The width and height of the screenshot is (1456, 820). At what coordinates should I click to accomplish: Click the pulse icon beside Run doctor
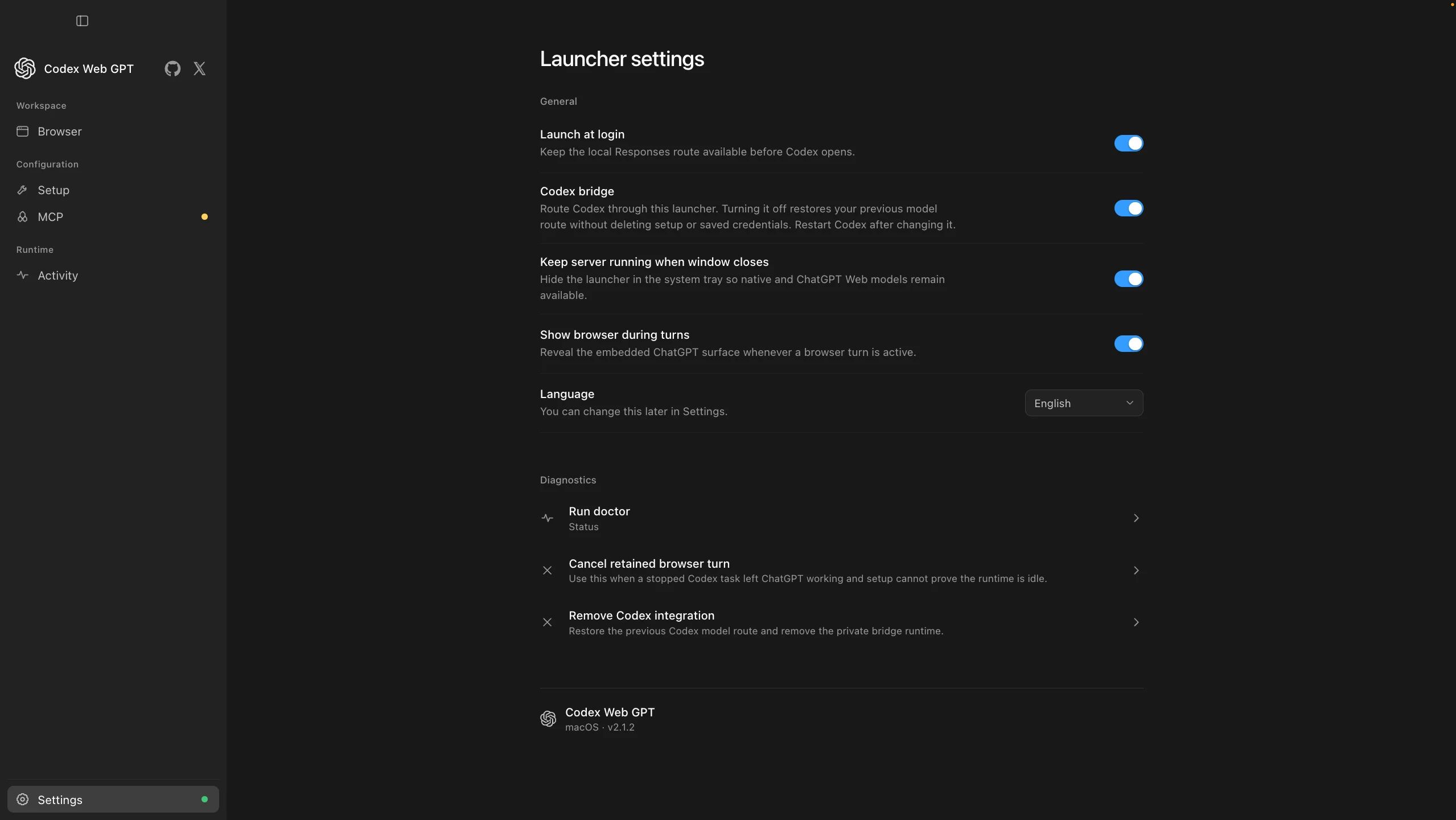(547, 518)
